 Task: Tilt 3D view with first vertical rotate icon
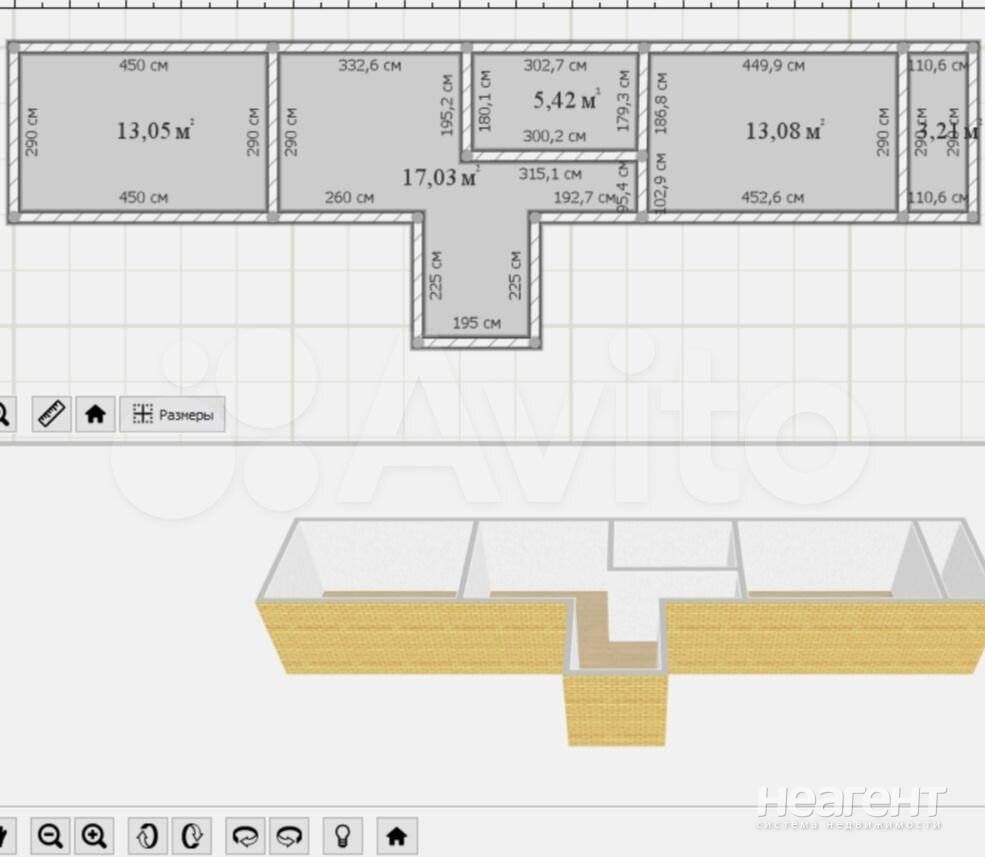tap(149, 834)
